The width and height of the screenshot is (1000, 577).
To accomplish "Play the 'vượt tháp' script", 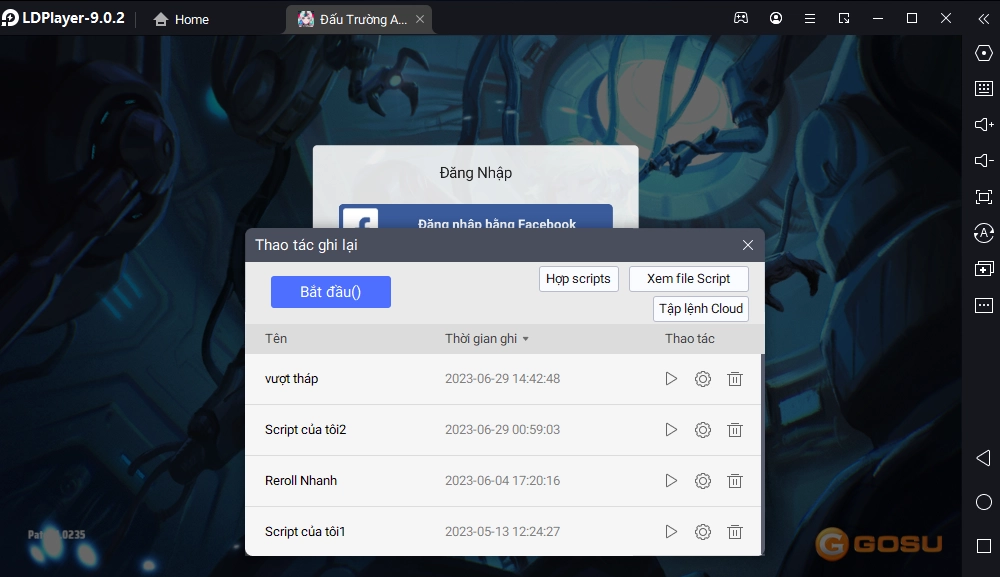I will [671, 379].
